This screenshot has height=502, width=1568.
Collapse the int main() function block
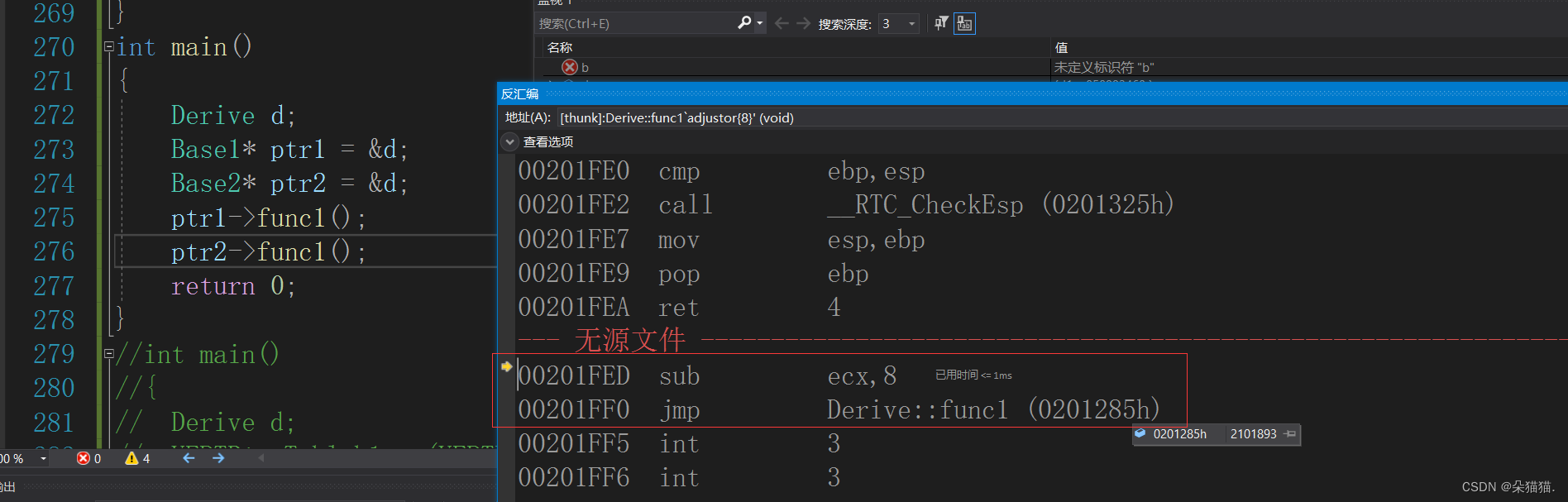tap(109, 47)
